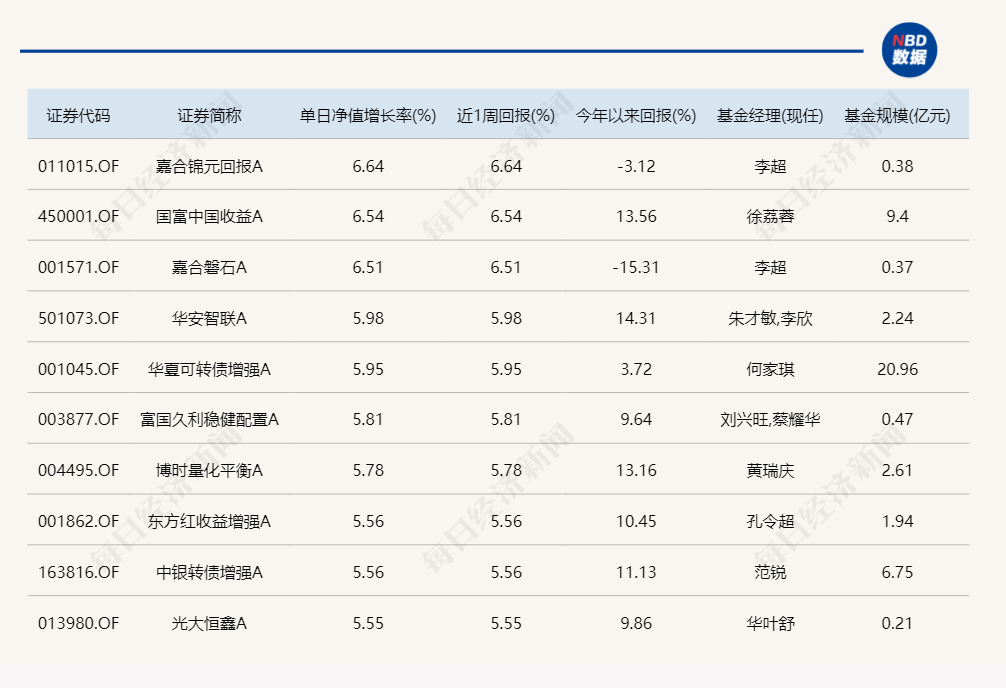Image resolution: width=1006 pixels, height=688 pixels.
Task: Click the year-to-date return 3.72
Action: [636, 369]
